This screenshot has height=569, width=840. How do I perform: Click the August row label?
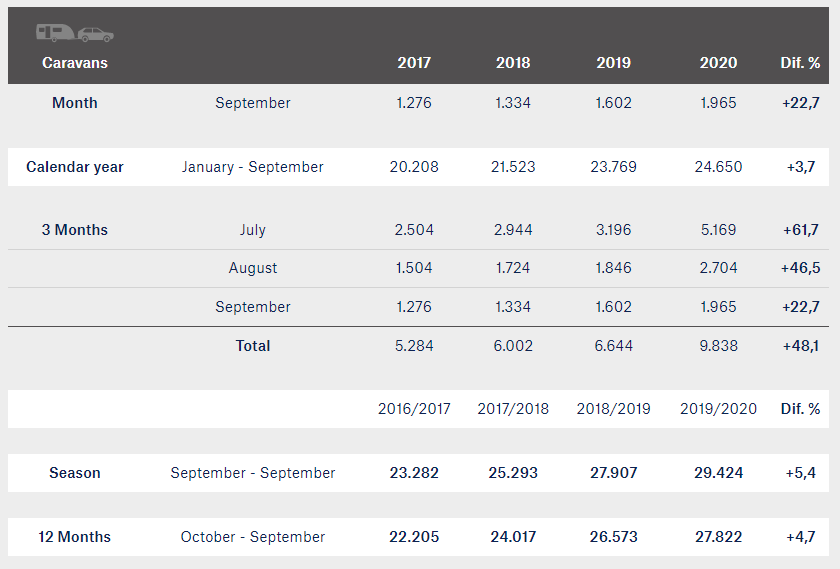(253, 268)
